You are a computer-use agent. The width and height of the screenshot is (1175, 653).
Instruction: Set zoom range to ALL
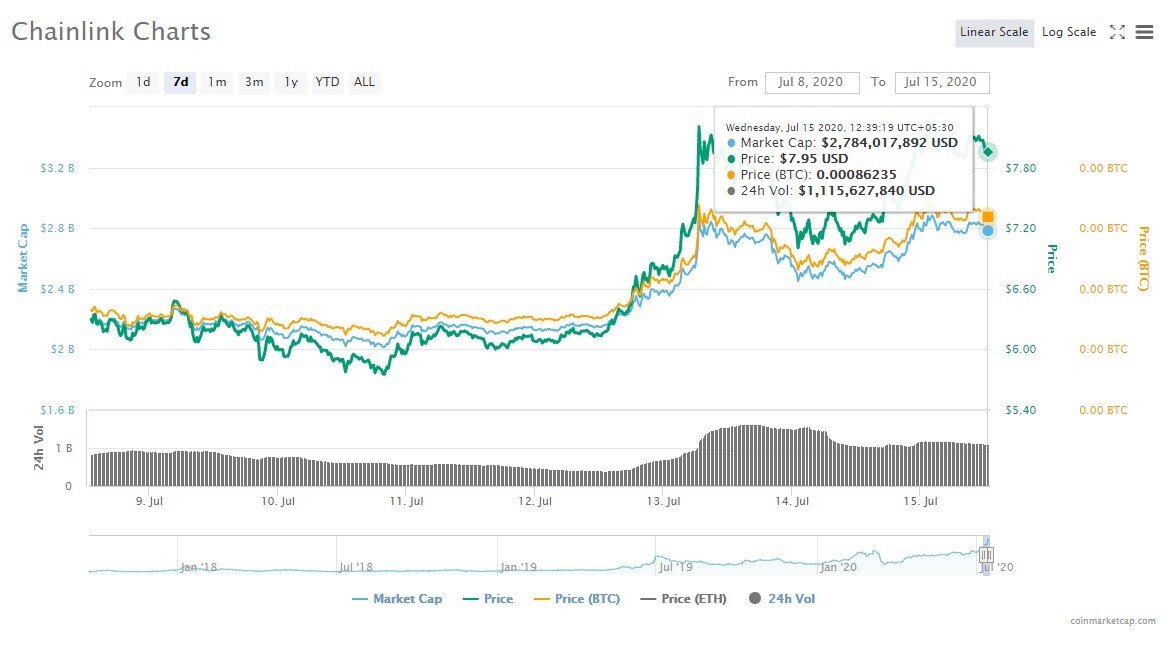coord(364,82)
